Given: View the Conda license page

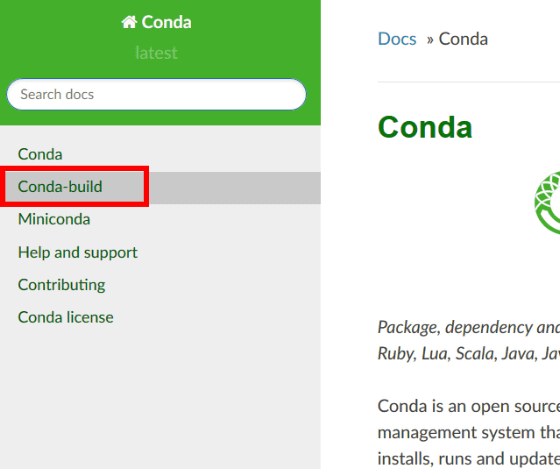Looking at the screenshot, I should coord(66,317).
